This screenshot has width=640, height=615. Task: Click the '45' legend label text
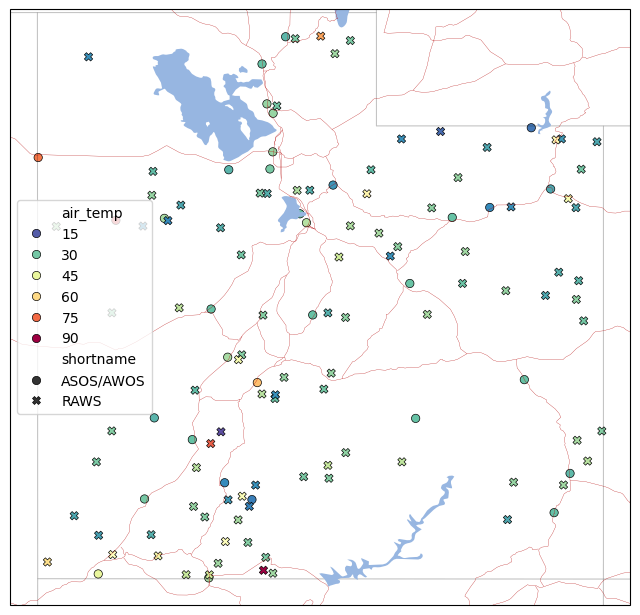pos(70,276)
